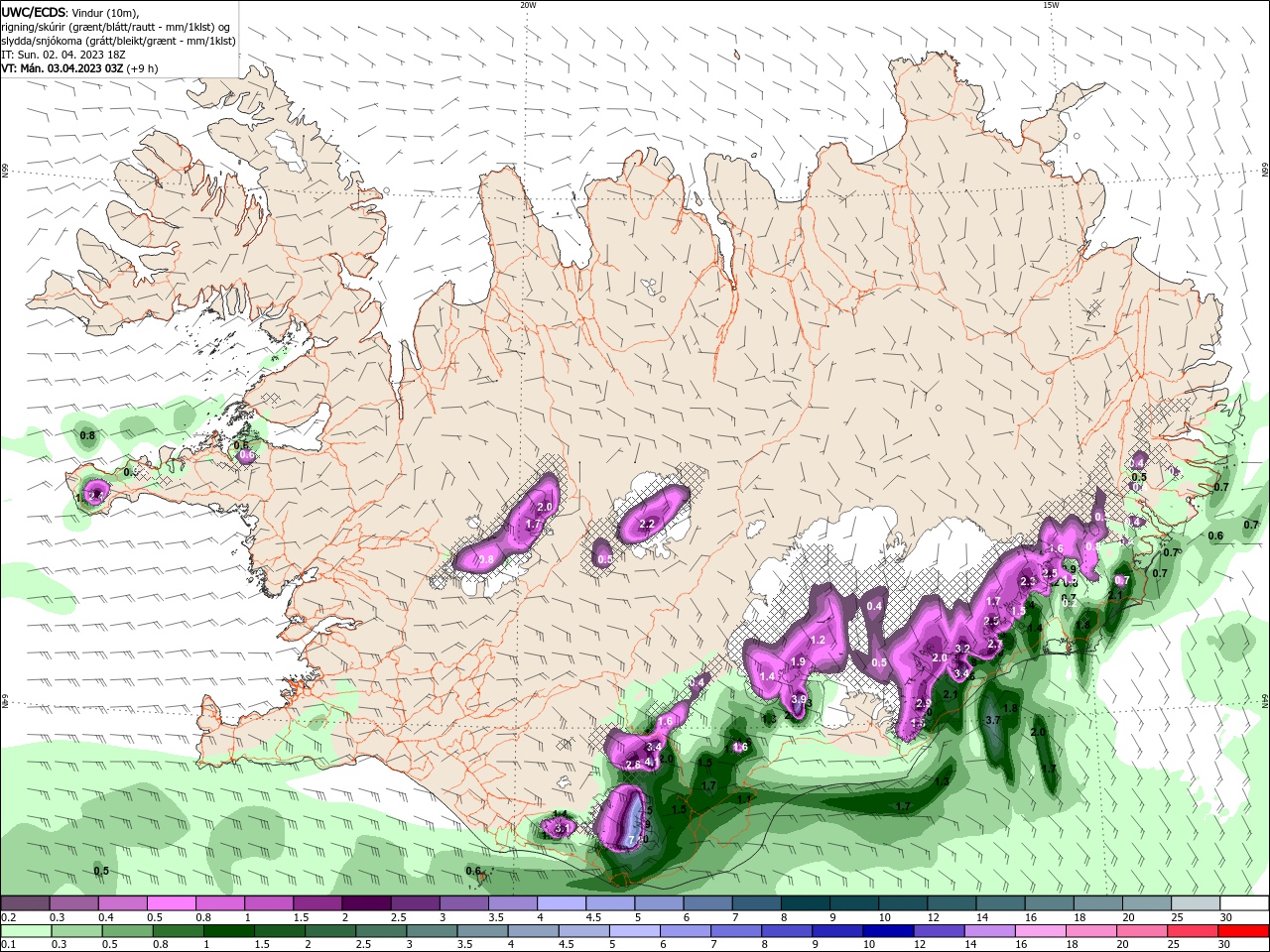Click the '0.2' label in the upper legend row
This screenshot has height=952, width=1270.
pyautogui.click(x=8, y=917)
